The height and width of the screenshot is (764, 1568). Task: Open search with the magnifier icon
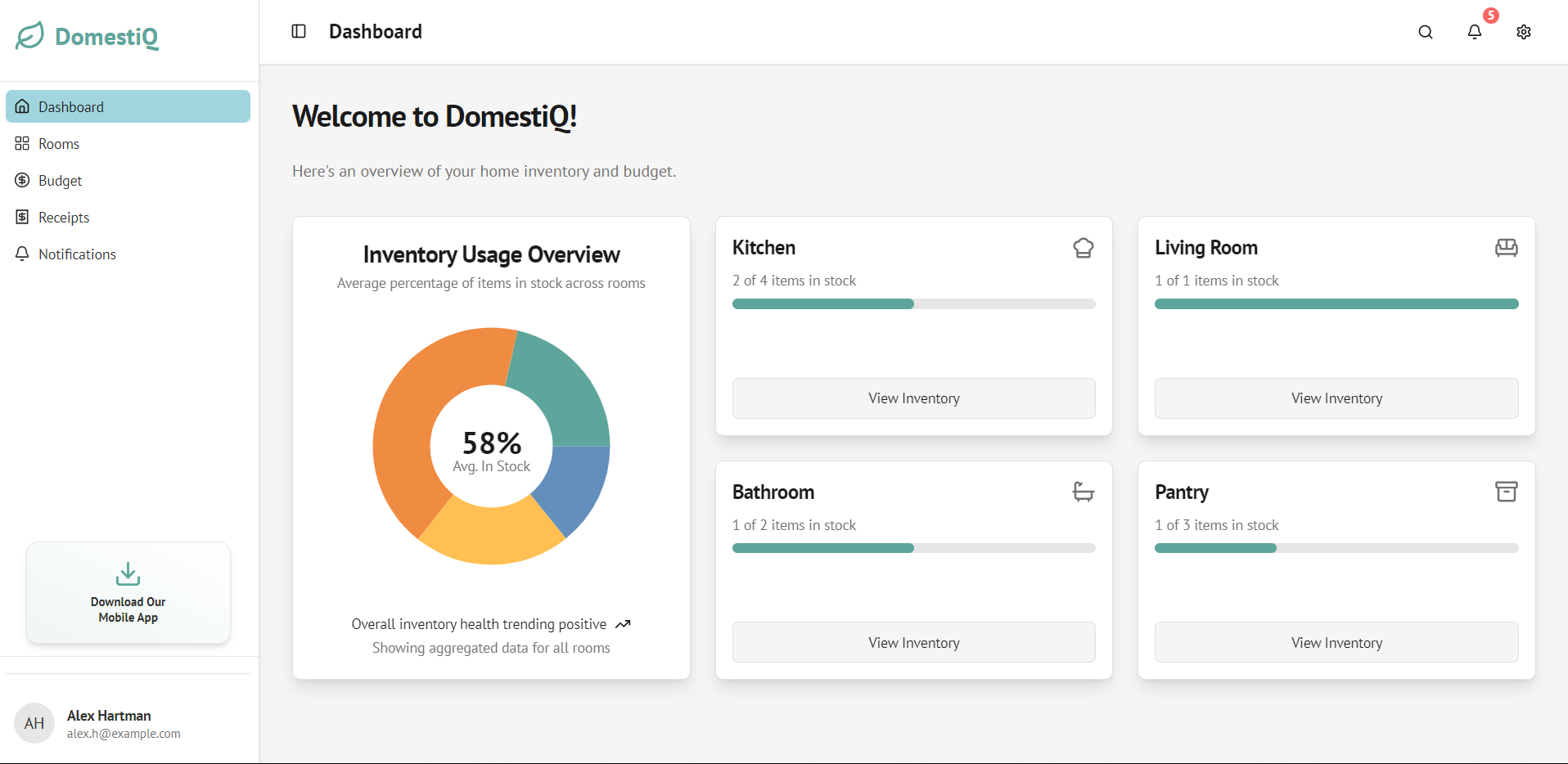pyautogui.click(x=1426, y=32)
